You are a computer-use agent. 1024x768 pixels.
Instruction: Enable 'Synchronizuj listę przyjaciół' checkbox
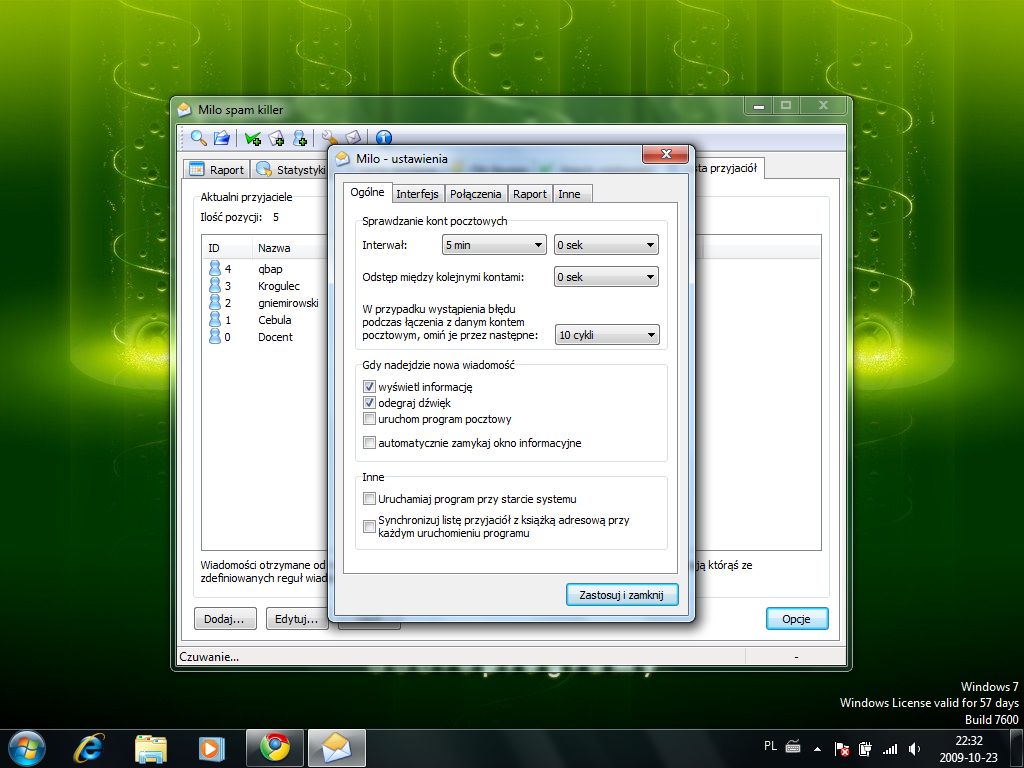(x=369, y=526)
